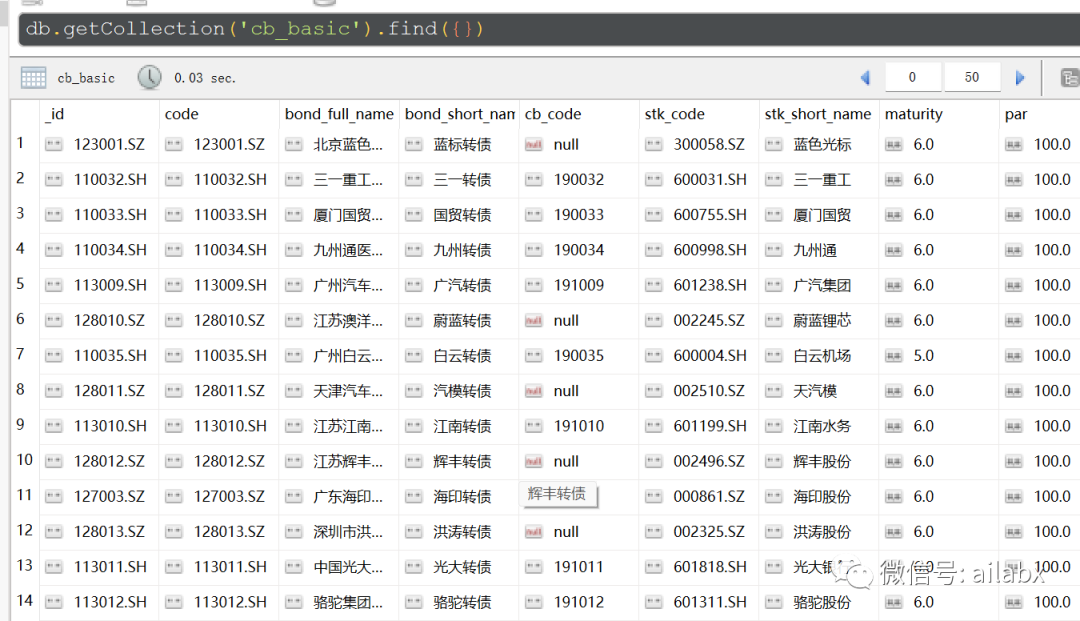Click the number icon beside par in the 128012.SZ row
1080x621 pixels.
1013,461
